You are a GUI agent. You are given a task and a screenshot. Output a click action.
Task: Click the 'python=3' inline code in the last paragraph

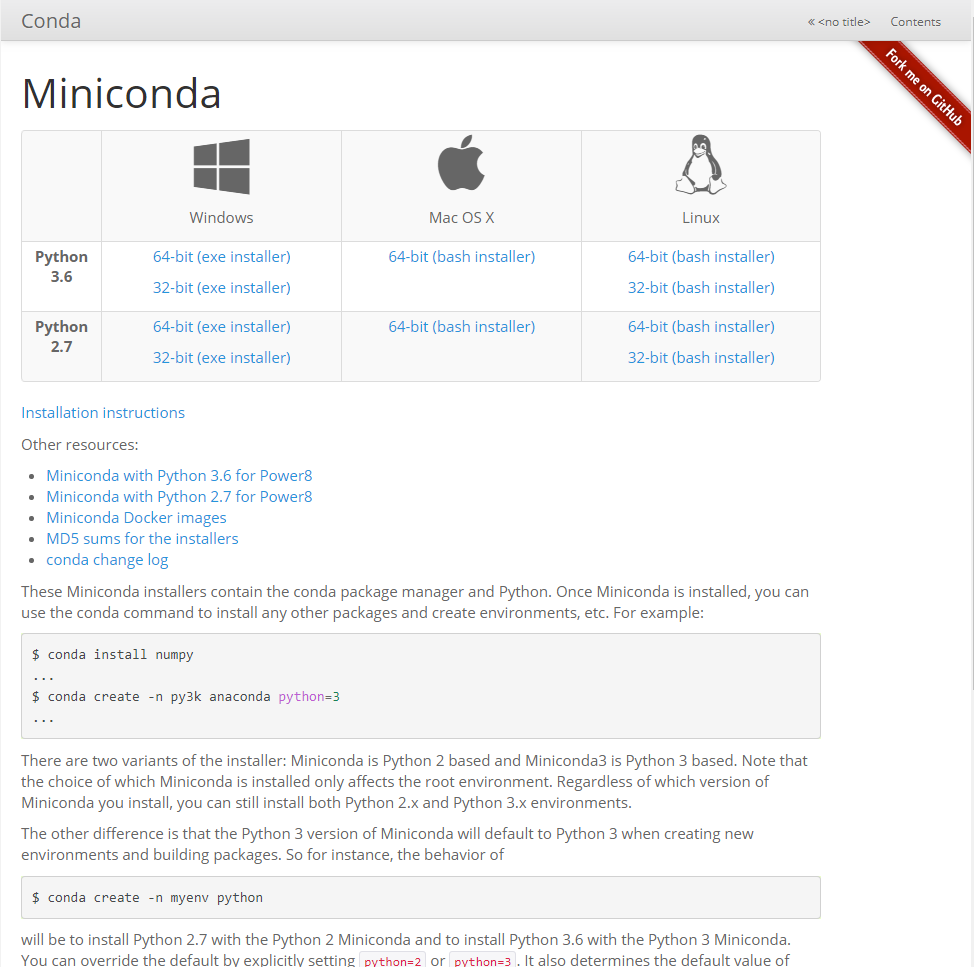[483, 961]
